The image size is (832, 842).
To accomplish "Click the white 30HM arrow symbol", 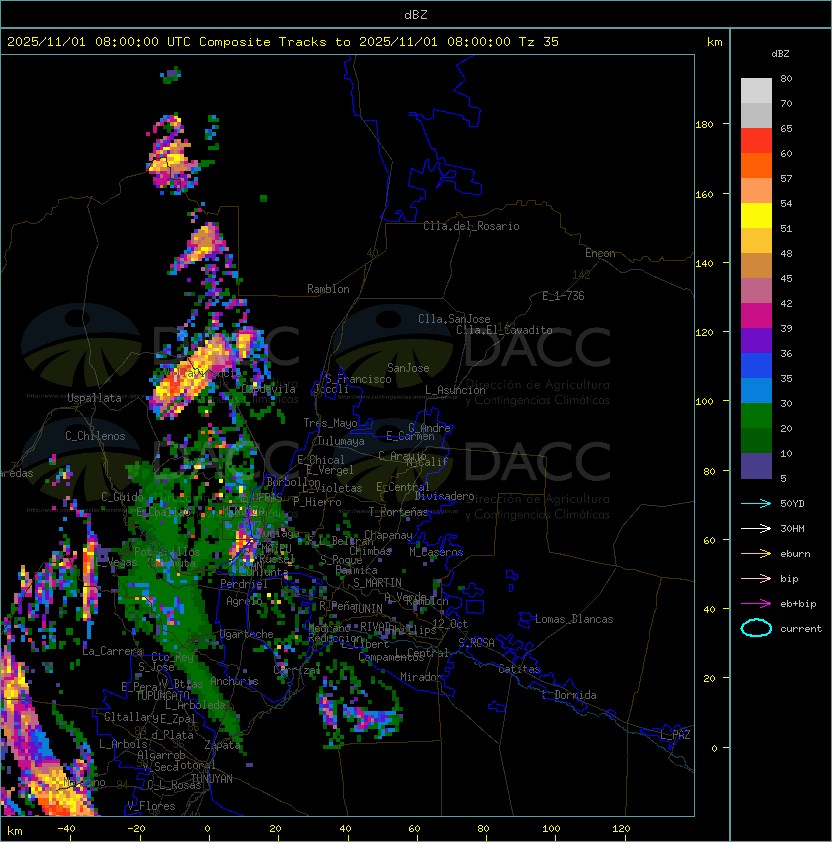I will (756, 528).
